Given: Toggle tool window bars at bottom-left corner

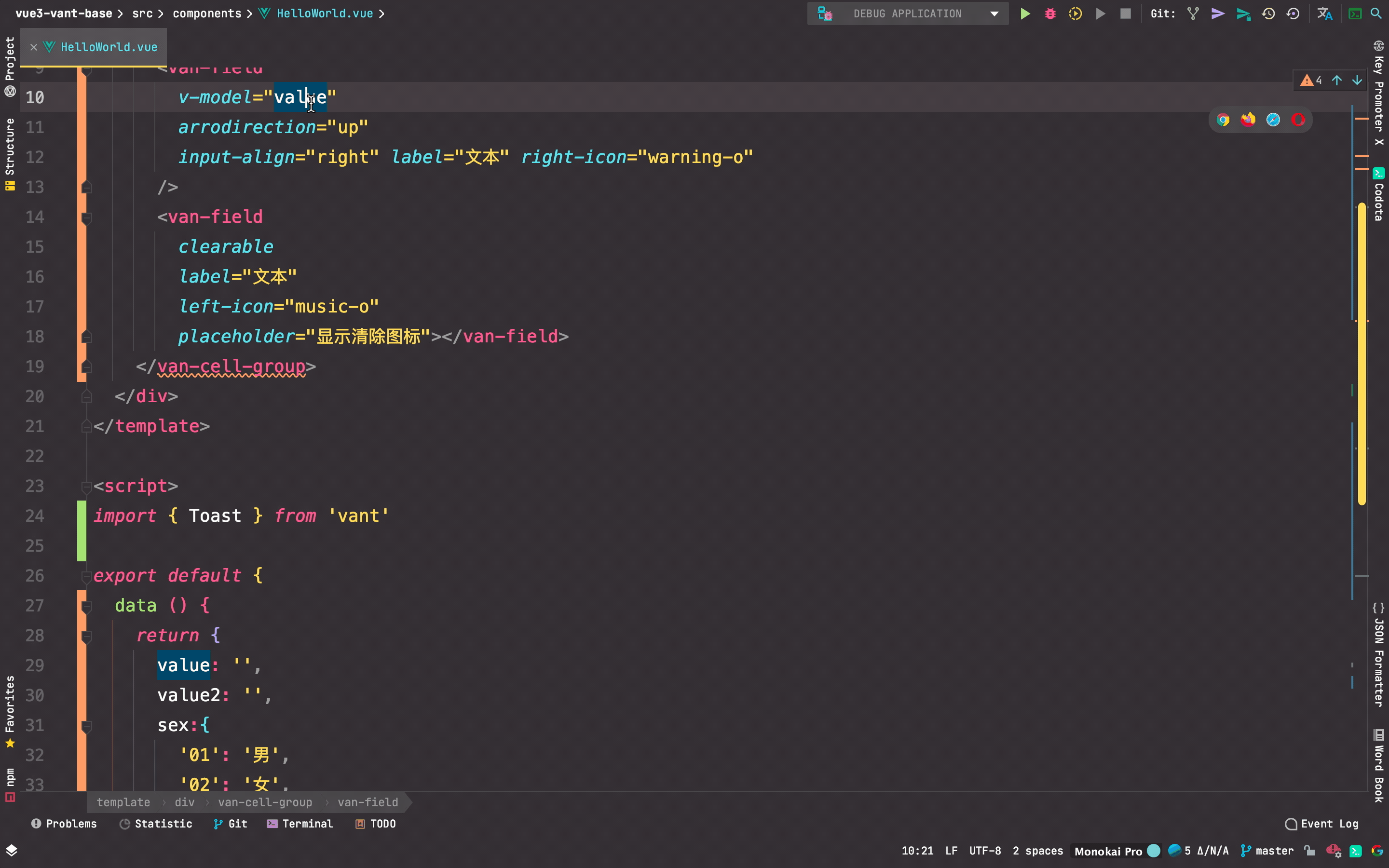Looking at the screenshot, I should point(12,850).
